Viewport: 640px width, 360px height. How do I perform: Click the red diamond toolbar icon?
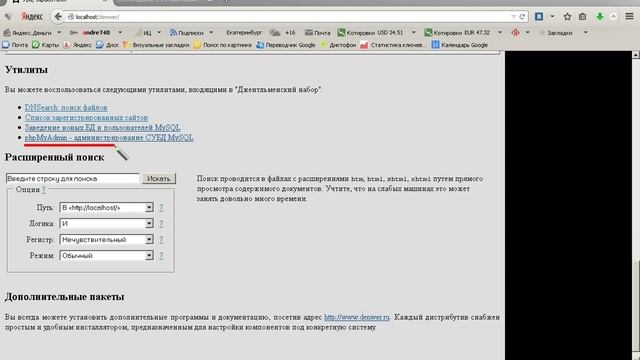click(516, 33)
